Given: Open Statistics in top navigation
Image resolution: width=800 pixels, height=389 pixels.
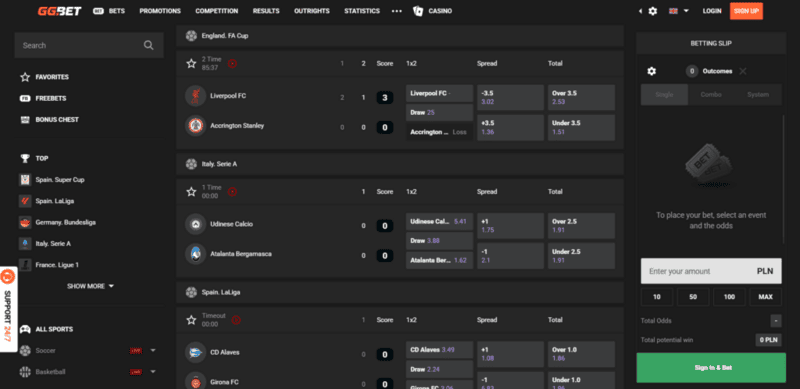Looking at the screenshot, I should tap(362, 11).
